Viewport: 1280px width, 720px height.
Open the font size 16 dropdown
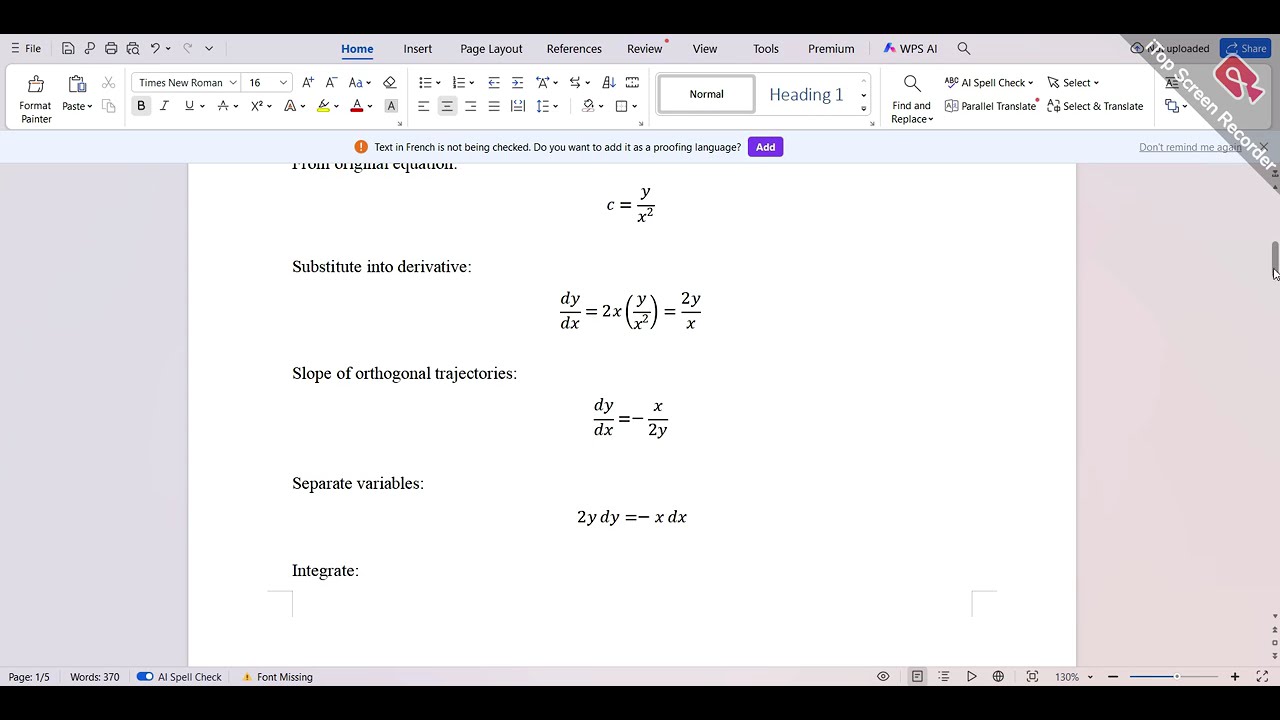(283, 83)
